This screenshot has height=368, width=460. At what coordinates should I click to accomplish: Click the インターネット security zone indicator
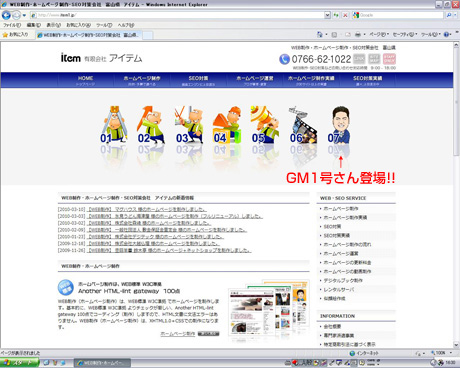364,353
